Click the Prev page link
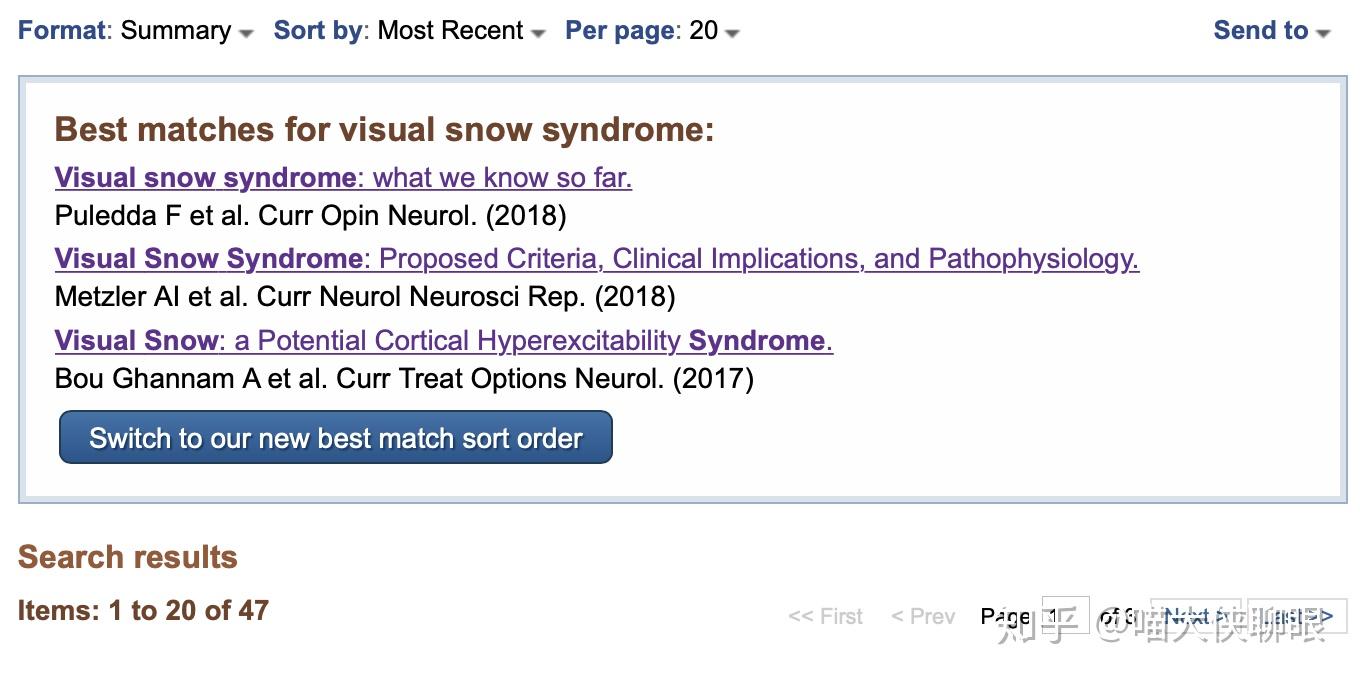 [x=923, y=616]
